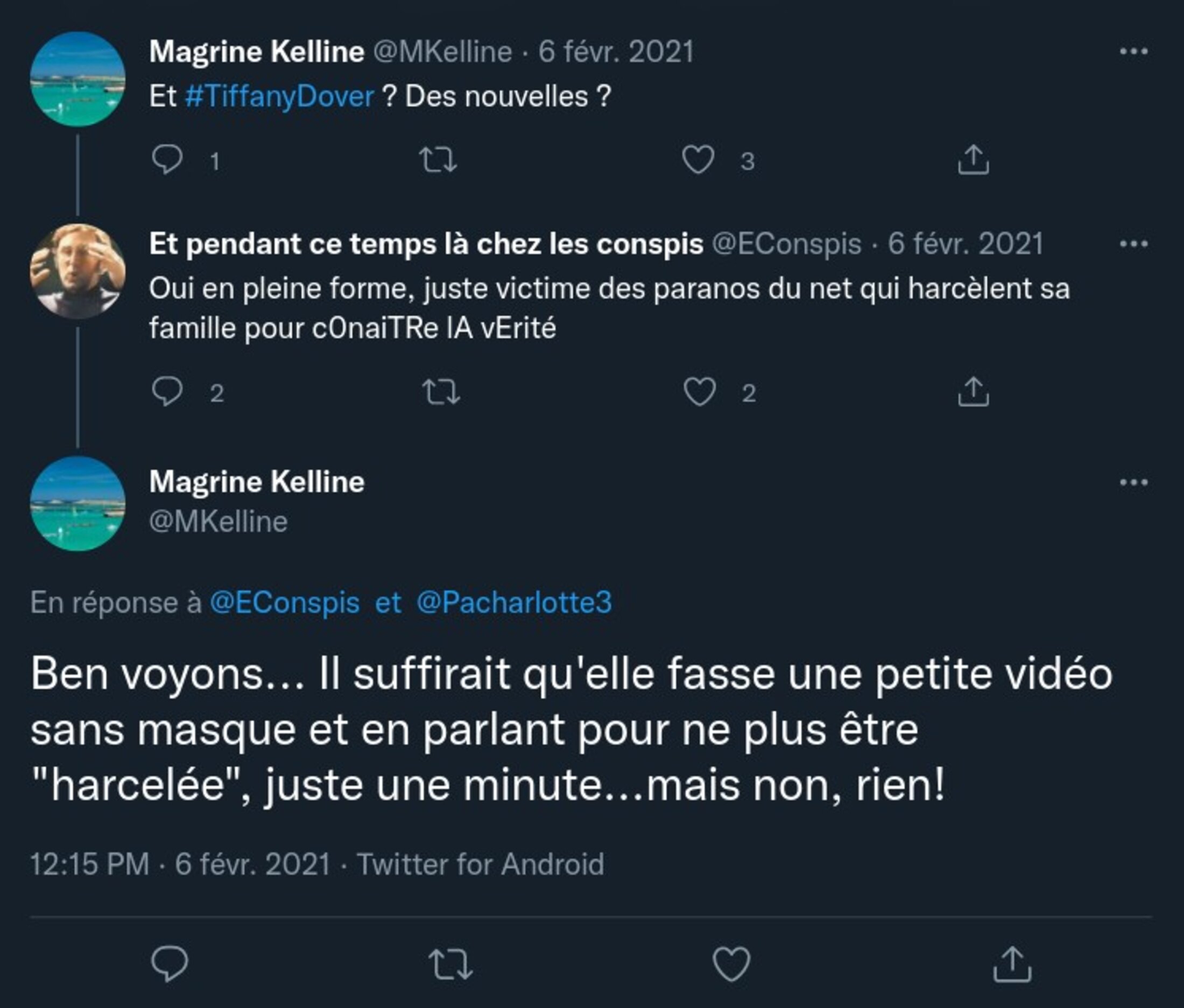
Task: Open more options for @EConspis tweet
Action: [x=1134, y=244]
